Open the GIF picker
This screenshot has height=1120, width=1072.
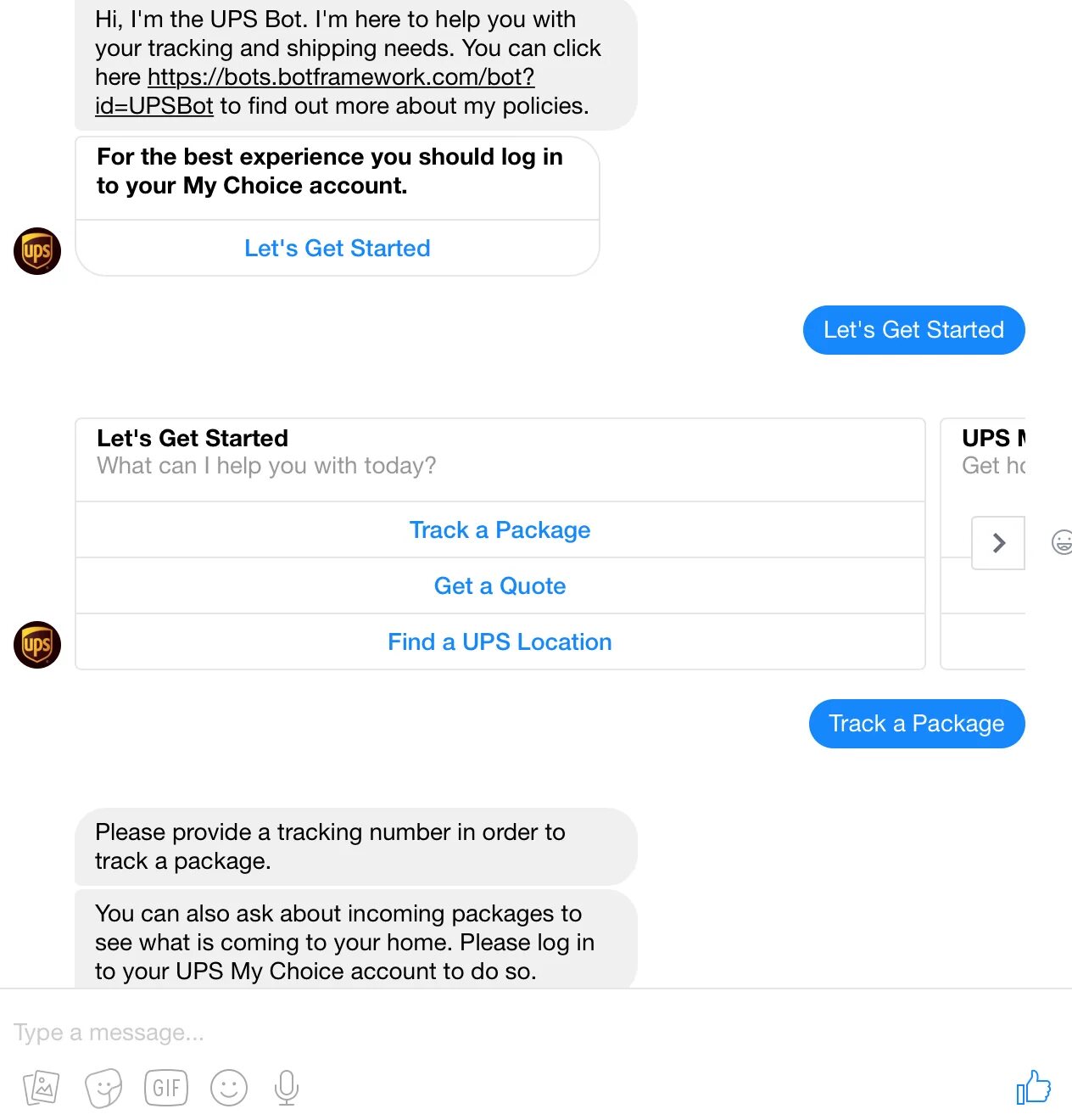pyautogui.click(x=166, y=1088)
